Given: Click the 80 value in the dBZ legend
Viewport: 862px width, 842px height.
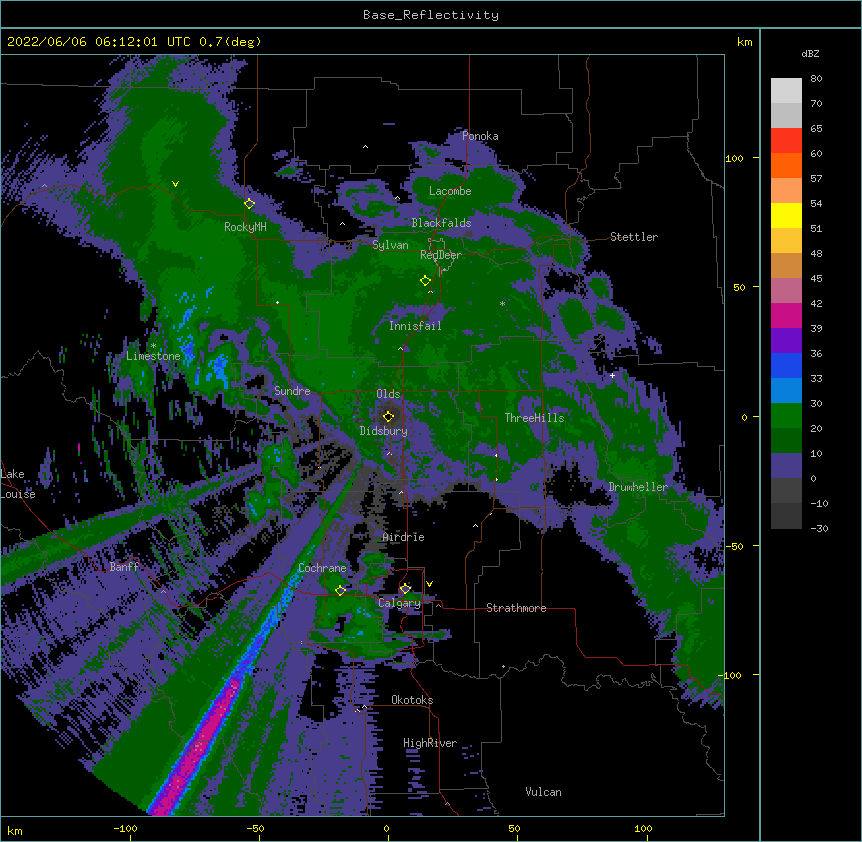Looking at the screenshot, I should (816, 79).
